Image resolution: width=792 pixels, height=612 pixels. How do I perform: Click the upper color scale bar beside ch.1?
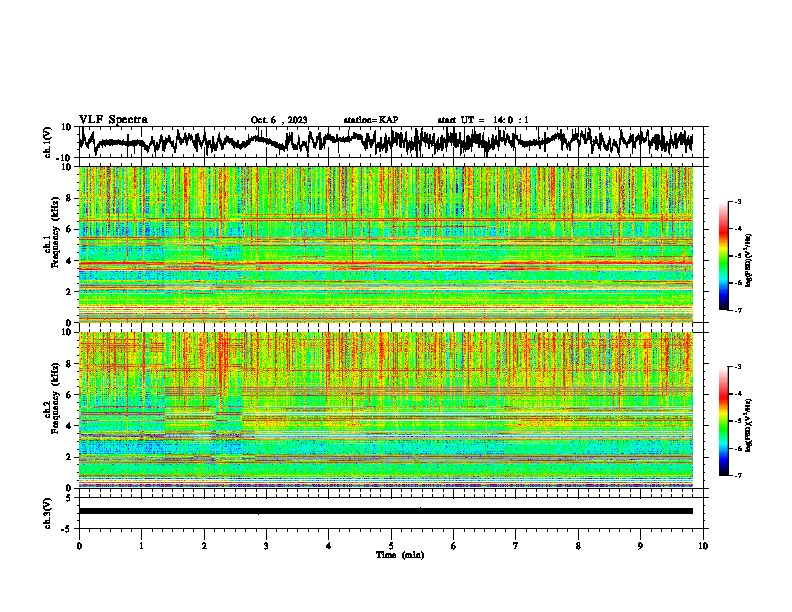click(724, 255)
